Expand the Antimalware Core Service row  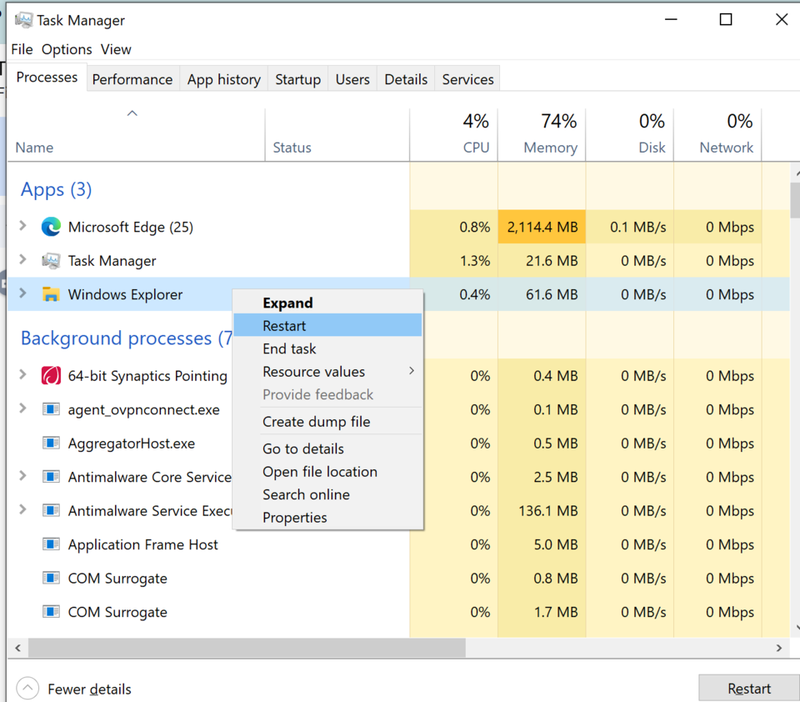coord(22,475)
